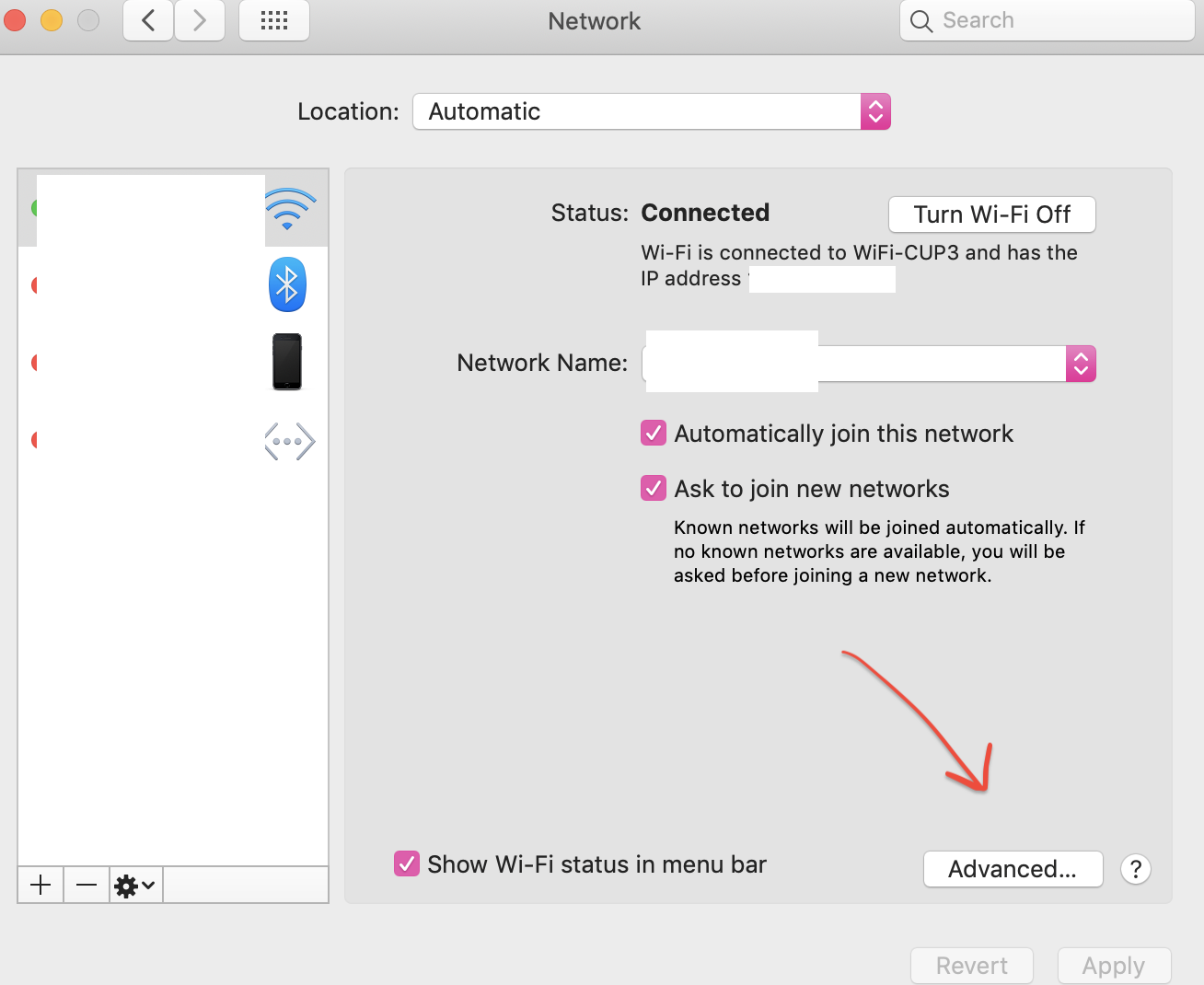This screenshot has height=985, width=1204.
Task: Click the Revert button
Action: click(972, 966)
